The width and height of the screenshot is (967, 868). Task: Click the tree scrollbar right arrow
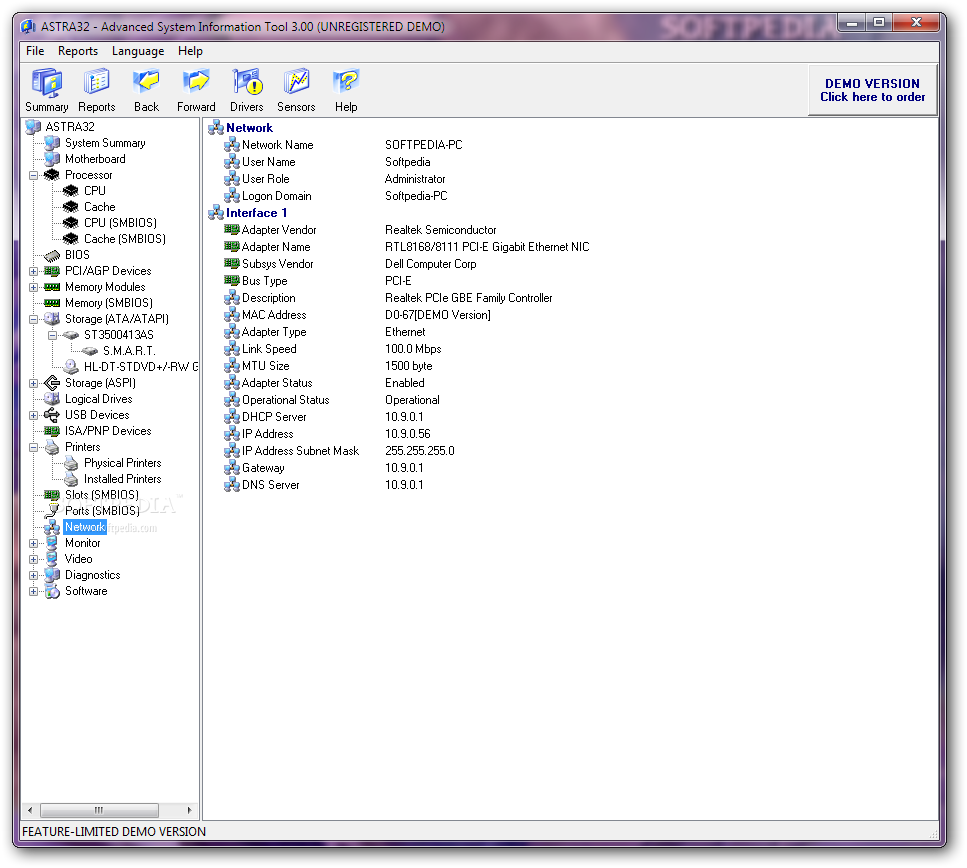(x=189, y=810)
